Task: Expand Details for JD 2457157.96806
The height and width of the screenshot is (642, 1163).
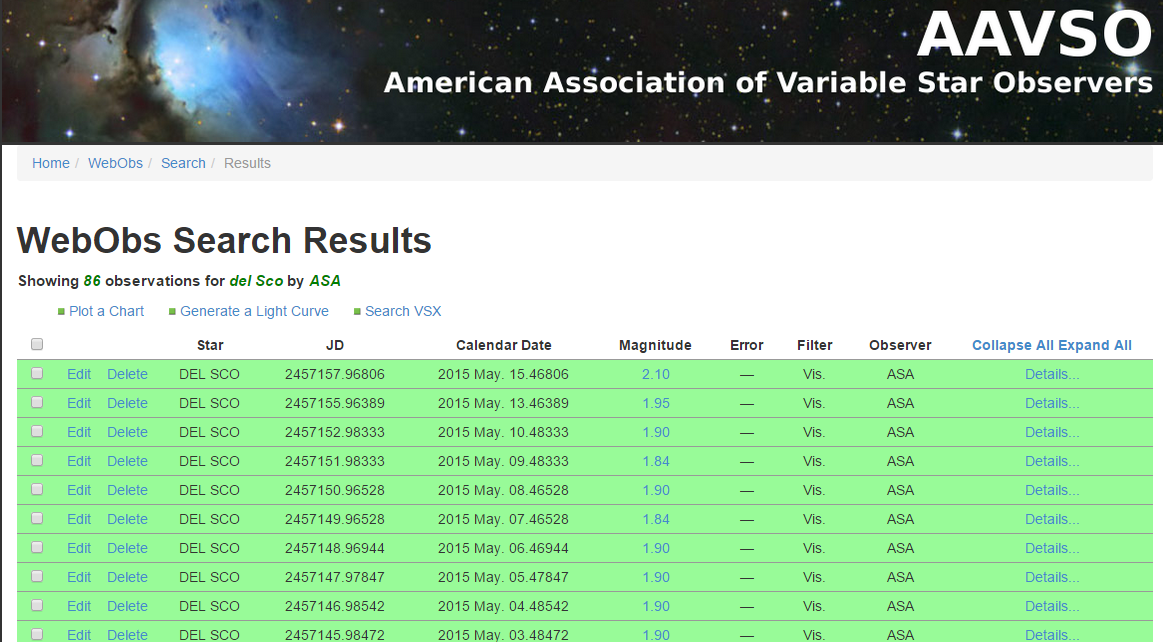Action: point(1052,374)
